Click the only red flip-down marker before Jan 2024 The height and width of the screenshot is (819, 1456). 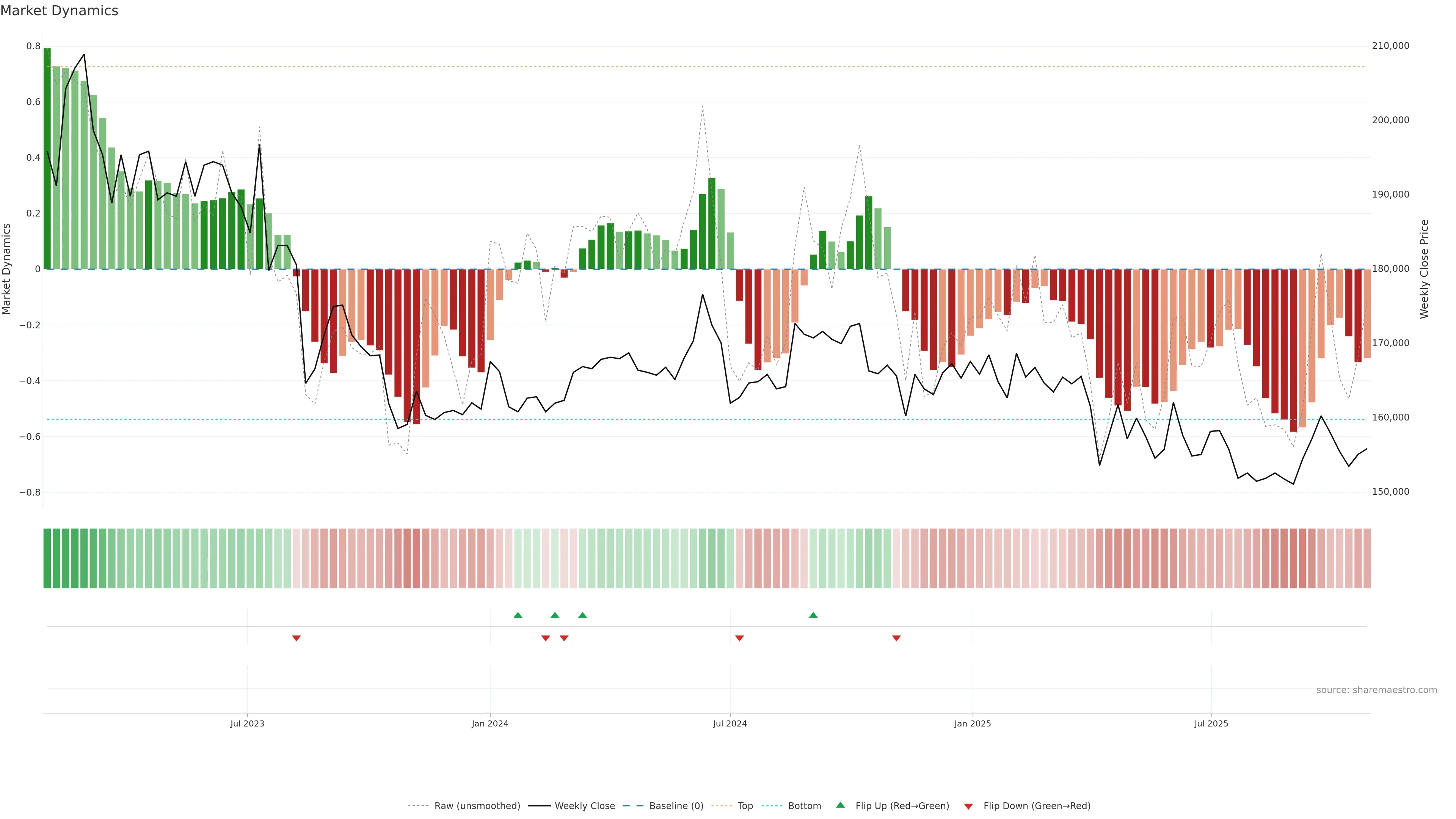click(x=296, y=638)
